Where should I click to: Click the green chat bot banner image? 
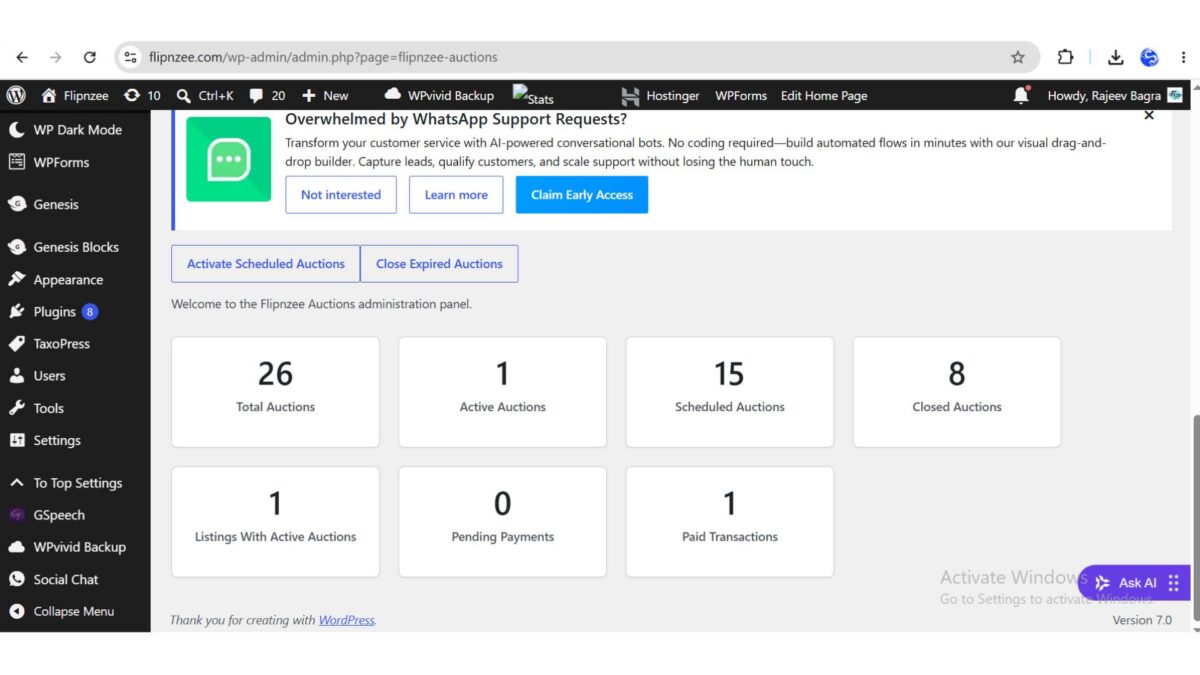click(x=229, y=159)
